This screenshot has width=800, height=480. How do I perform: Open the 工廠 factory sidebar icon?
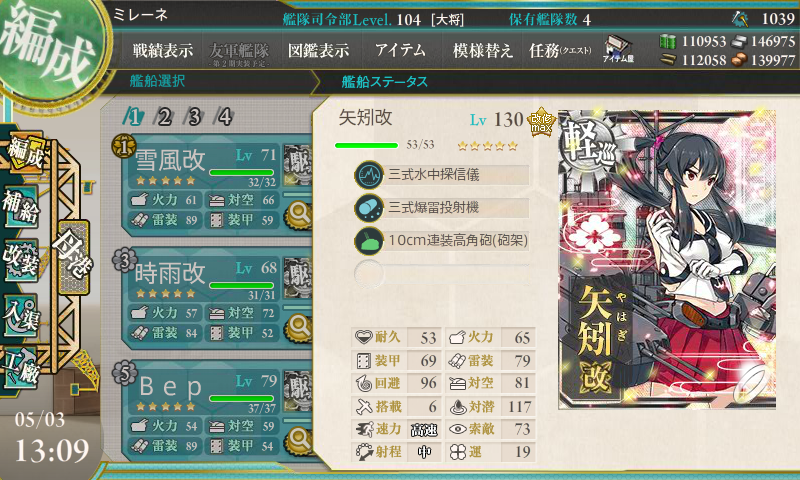tap(21, 368)
